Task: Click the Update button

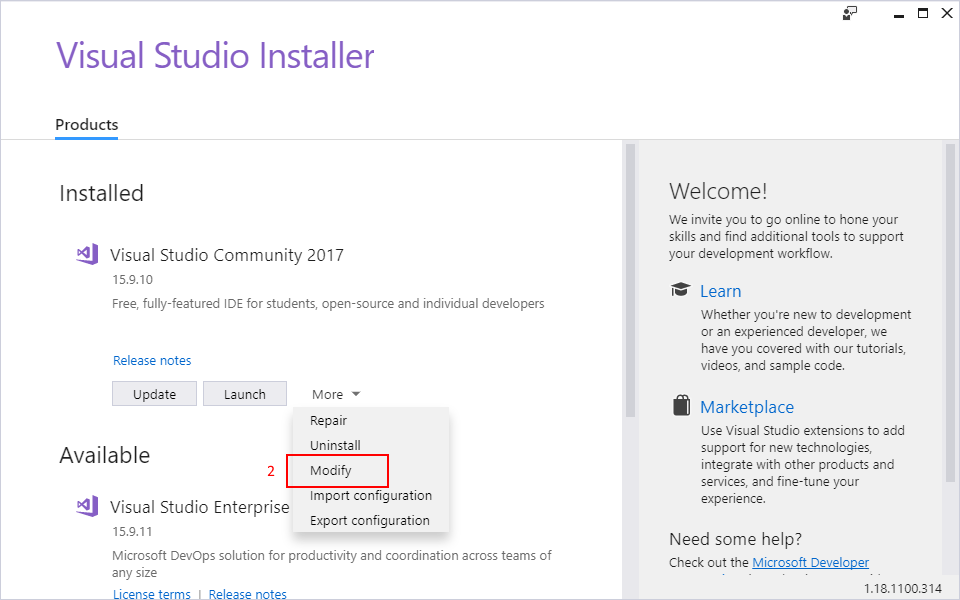Action: 154,394
